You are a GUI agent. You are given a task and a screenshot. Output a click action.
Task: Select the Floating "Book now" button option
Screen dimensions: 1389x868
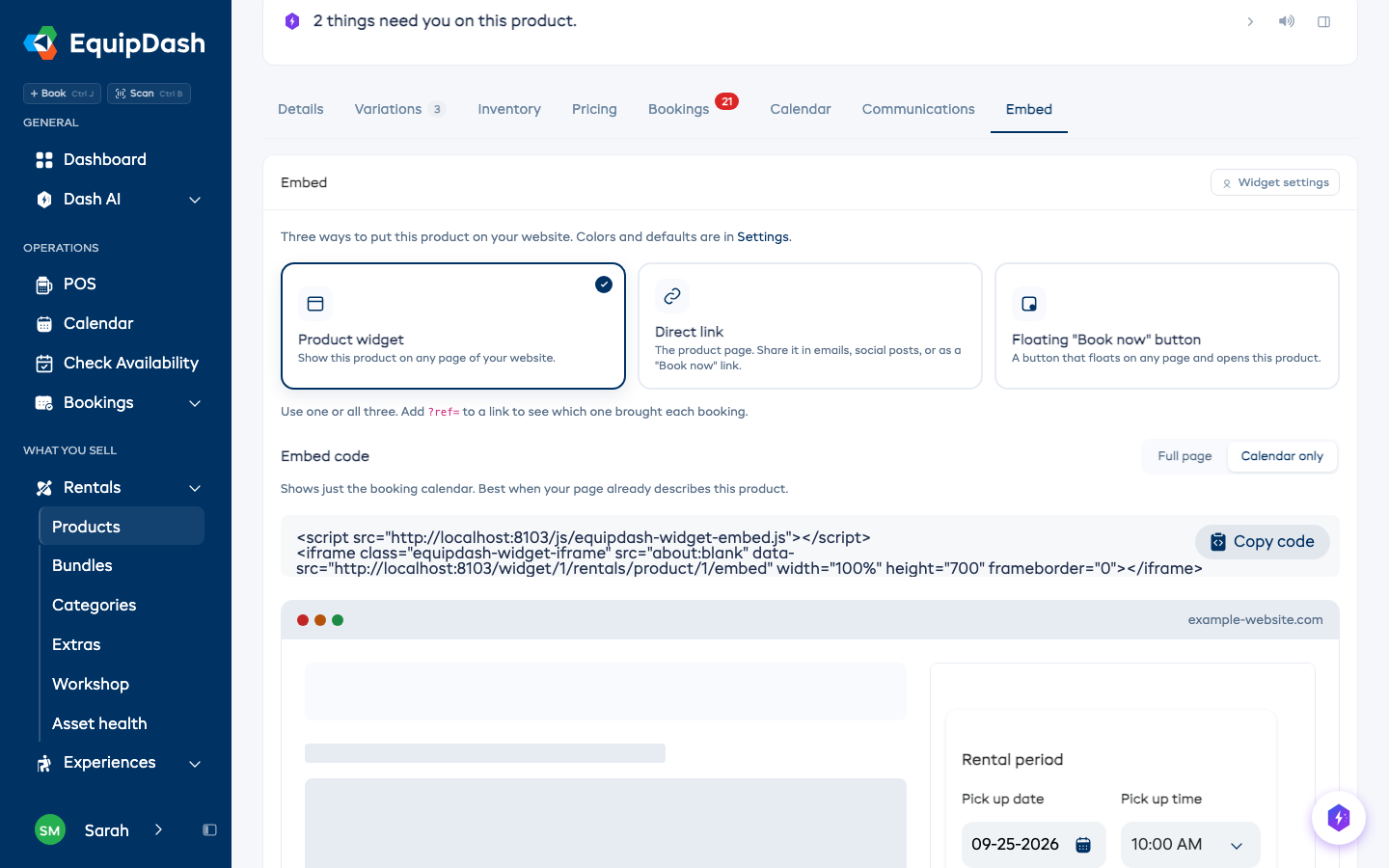(x=1167, y=326)
